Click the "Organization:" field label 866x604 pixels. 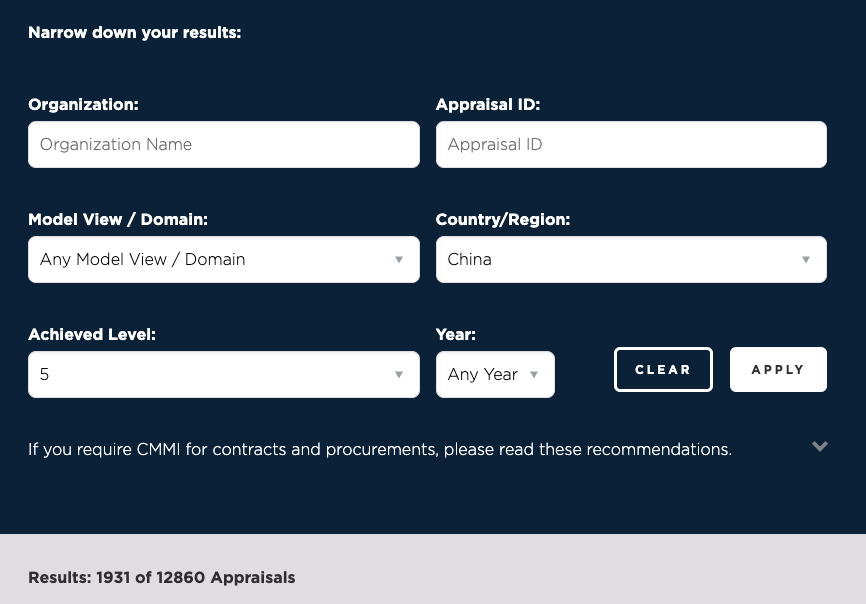click(x=83, y=105)
